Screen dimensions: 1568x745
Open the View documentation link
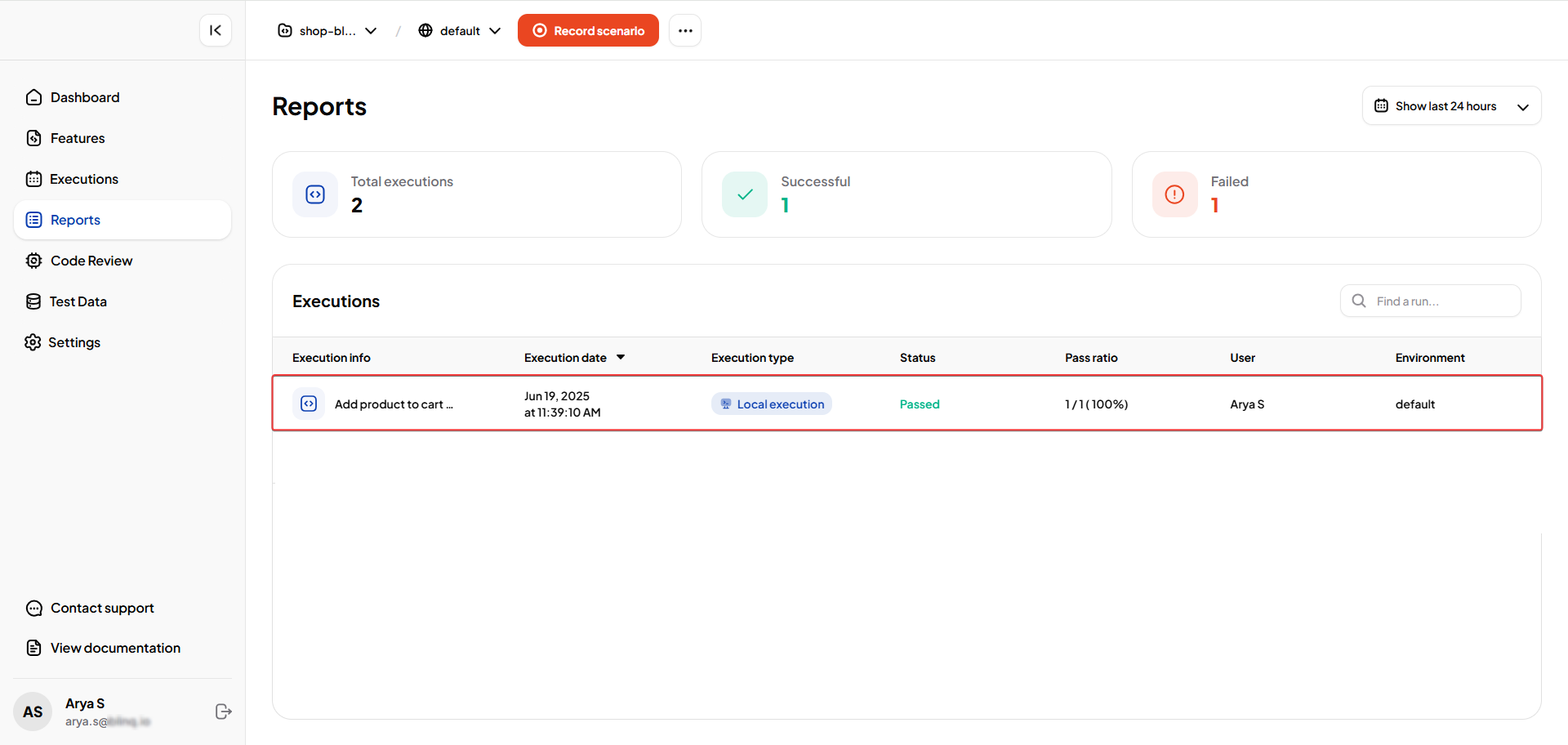pos(114,648)
